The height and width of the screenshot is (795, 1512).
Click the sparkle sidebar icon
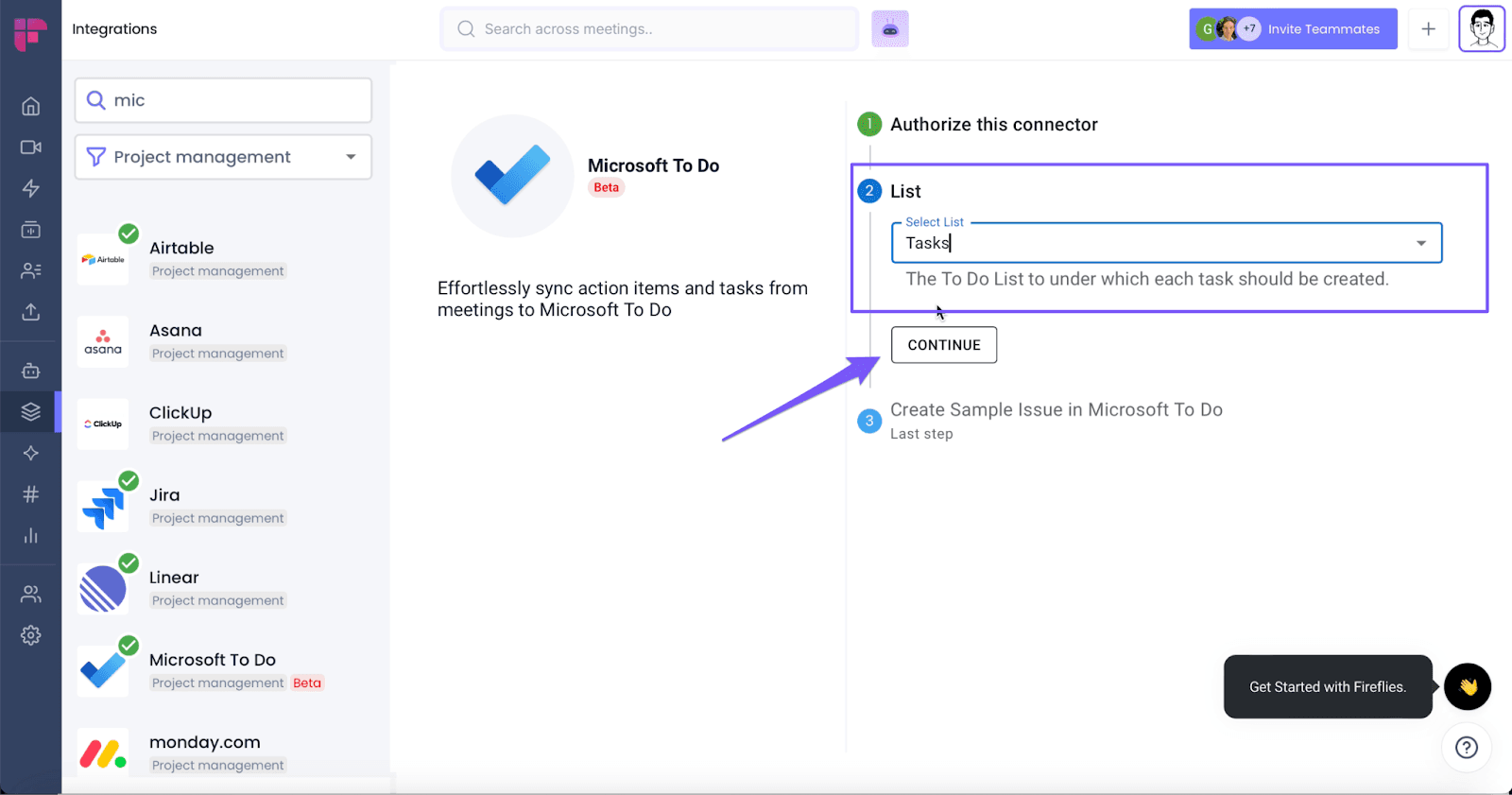coord(31,453)
